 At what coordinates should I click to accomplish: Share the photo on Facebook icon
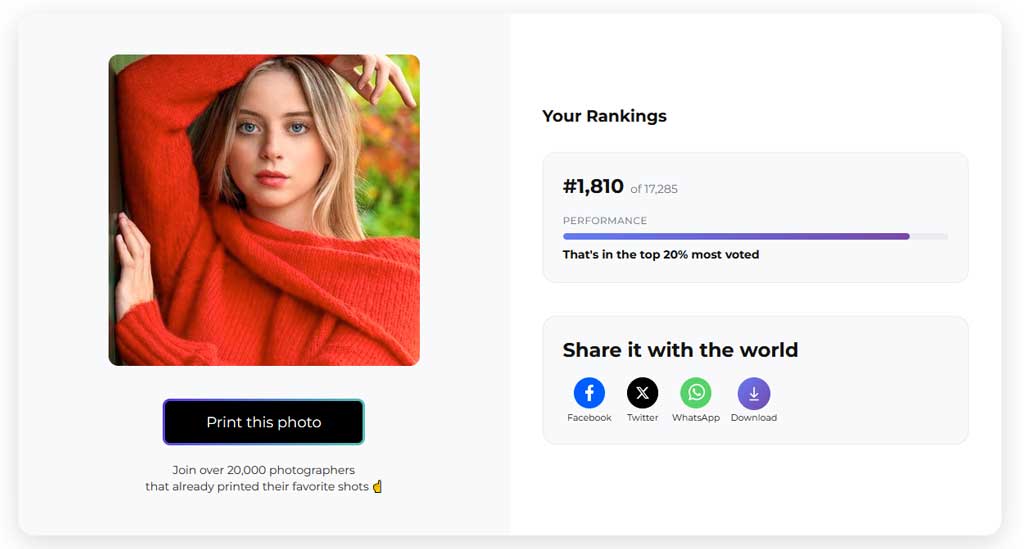[589, 393]
